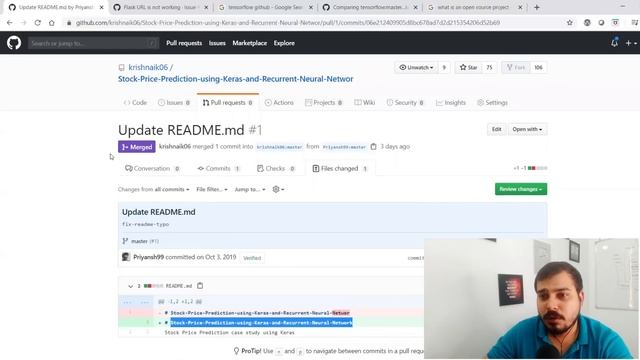Open the Files changed tab
640x360 pixels.
point(340,168)
